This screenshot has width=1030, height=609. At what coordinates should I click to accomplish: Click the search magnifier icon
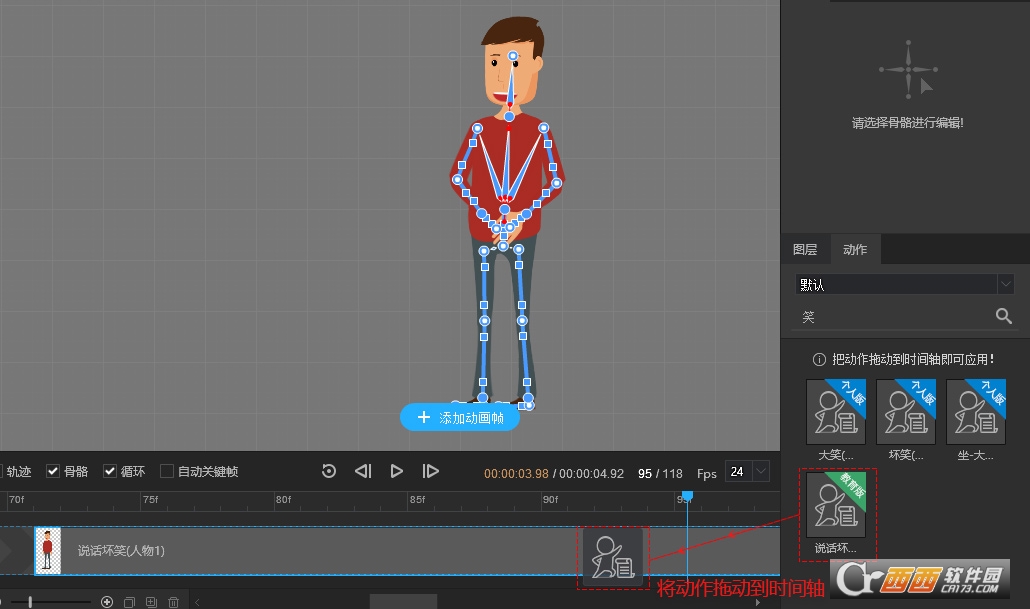pyautogui.click(x=1004, y=317)
